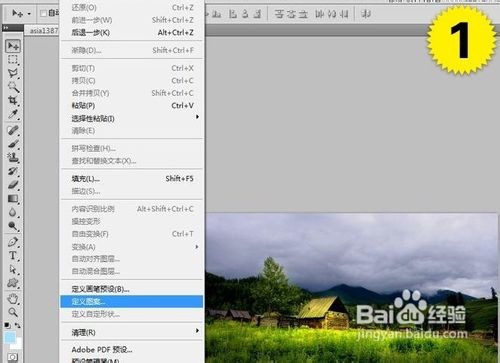Swap foreground and background colors
500x363 pixels.
[18, 325]
